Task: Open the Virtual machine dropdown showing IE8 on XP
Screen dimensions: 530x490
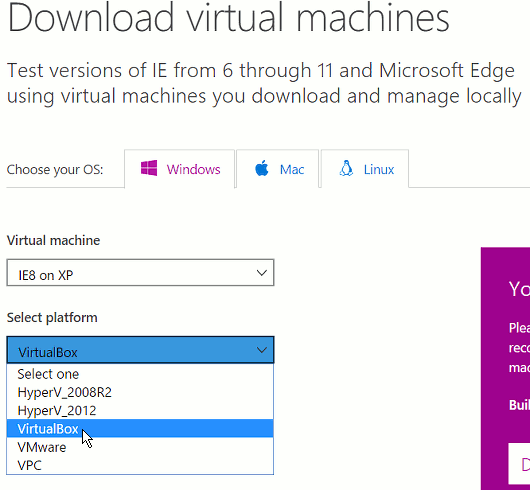Action: point(140,273)
